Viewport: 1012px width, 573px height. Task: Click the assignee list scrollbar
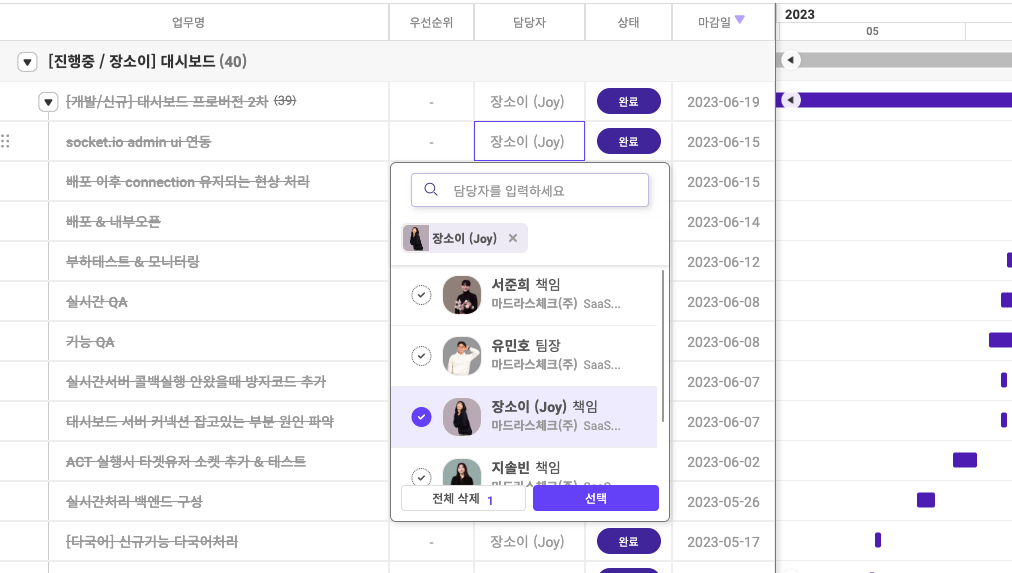pos(663,346)
